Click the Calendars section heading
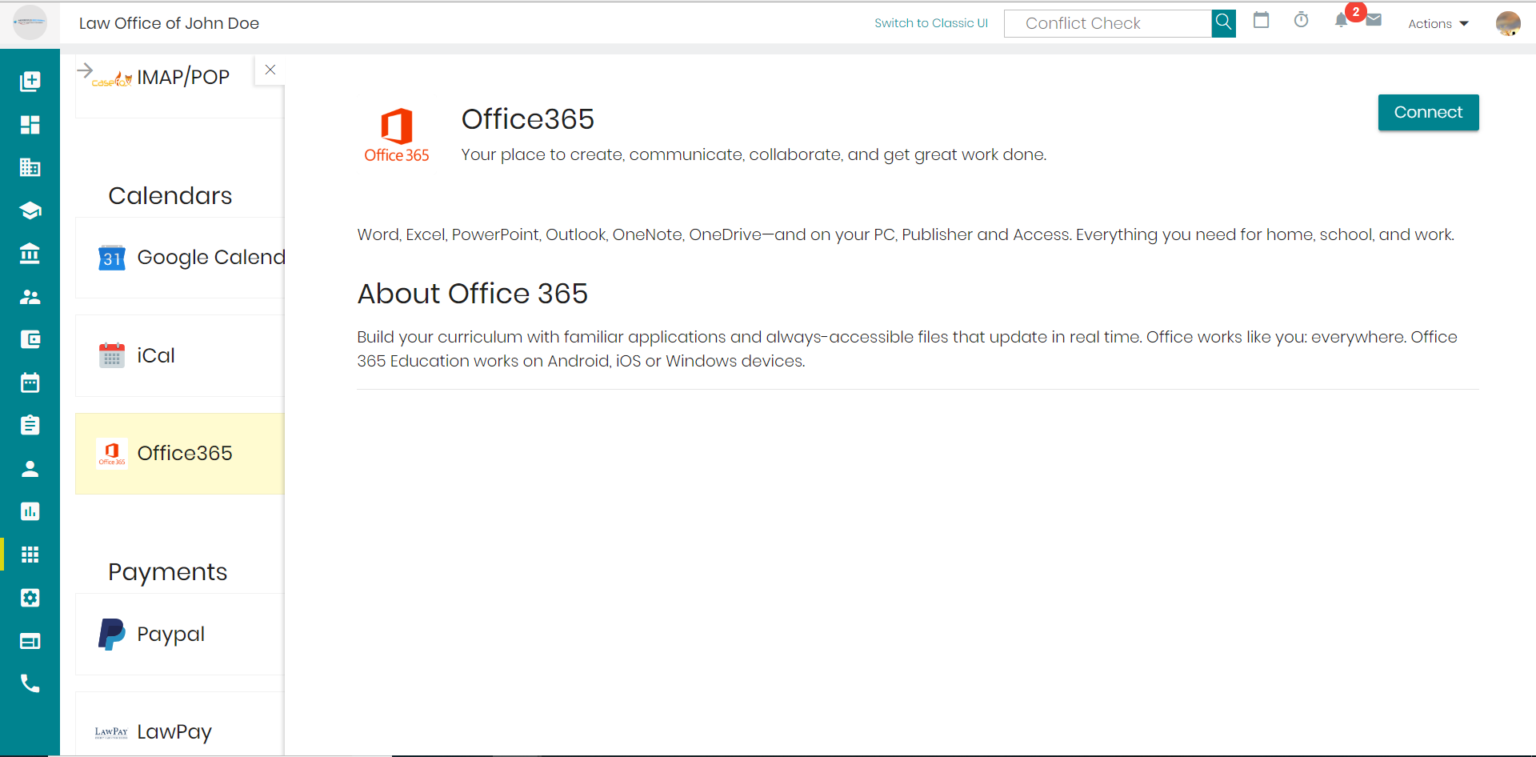Viewport: 1536px width, 757px height. [x=170, y=196]
